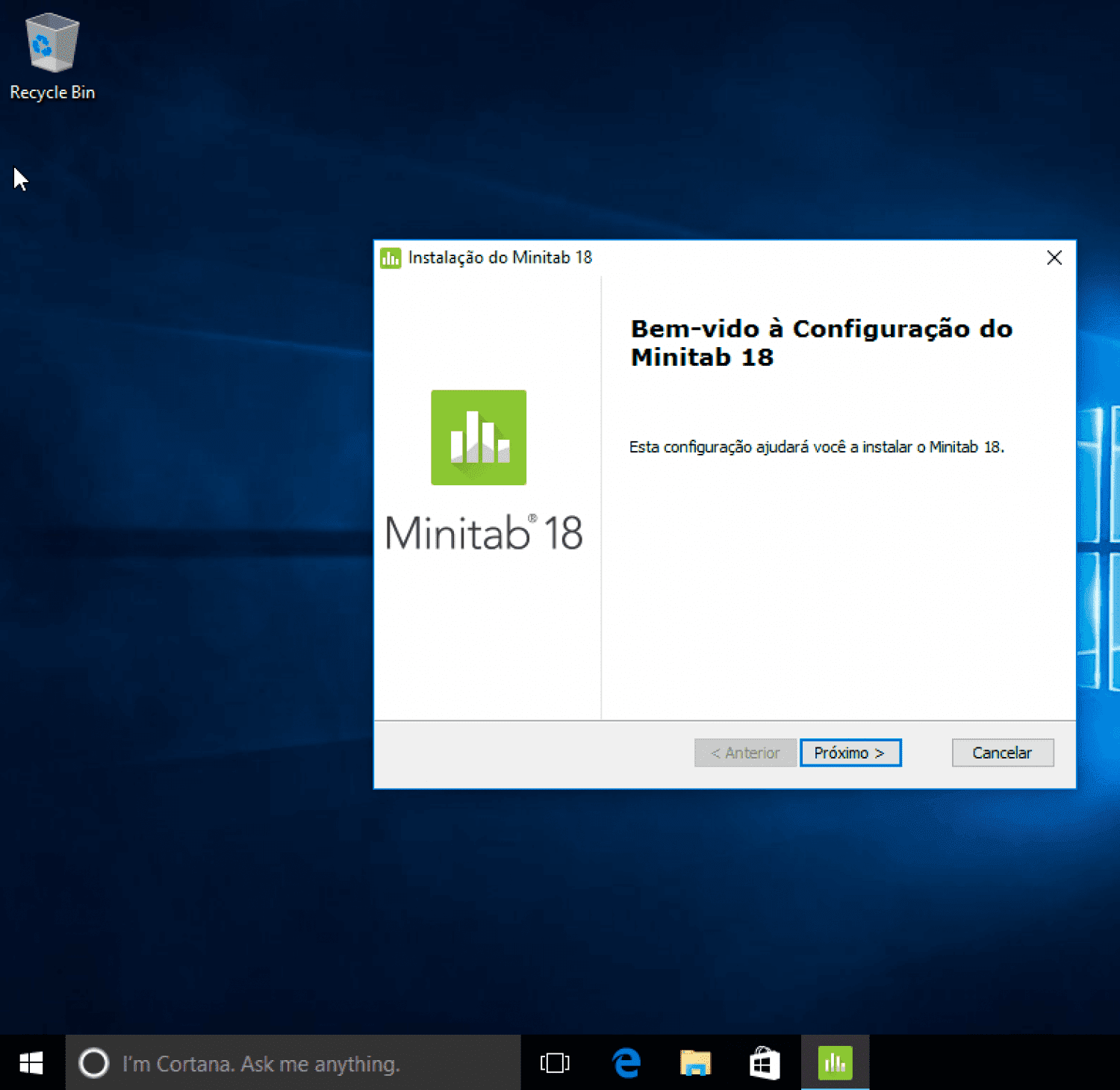This screenshot has height=1090, width=1120.
Task: Open the Windows Start menu
Action: coord(31,1062)
